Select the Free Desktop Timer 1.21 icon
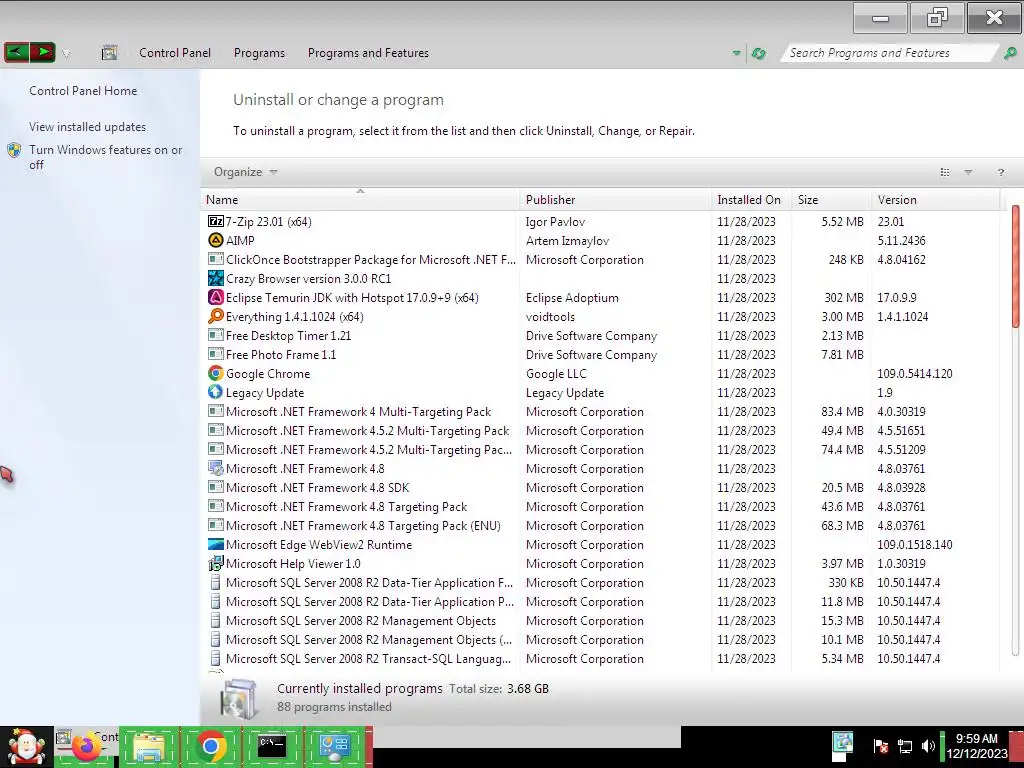The height and width of the screenshot is (768, 1024). click(216, 335)
